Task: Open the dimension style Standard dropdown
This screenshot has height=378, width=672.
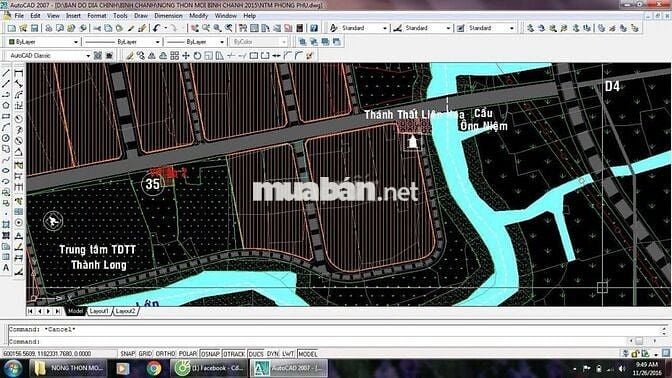Action: pyautogui.click(x=427, y=28)
